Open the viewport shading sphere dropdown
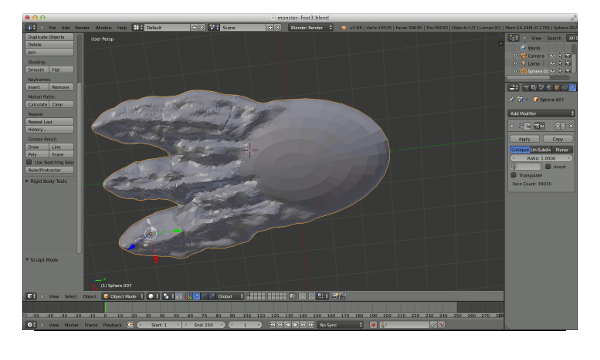The image size is (600, 360). pyautogui.click(x=153, y=296)
